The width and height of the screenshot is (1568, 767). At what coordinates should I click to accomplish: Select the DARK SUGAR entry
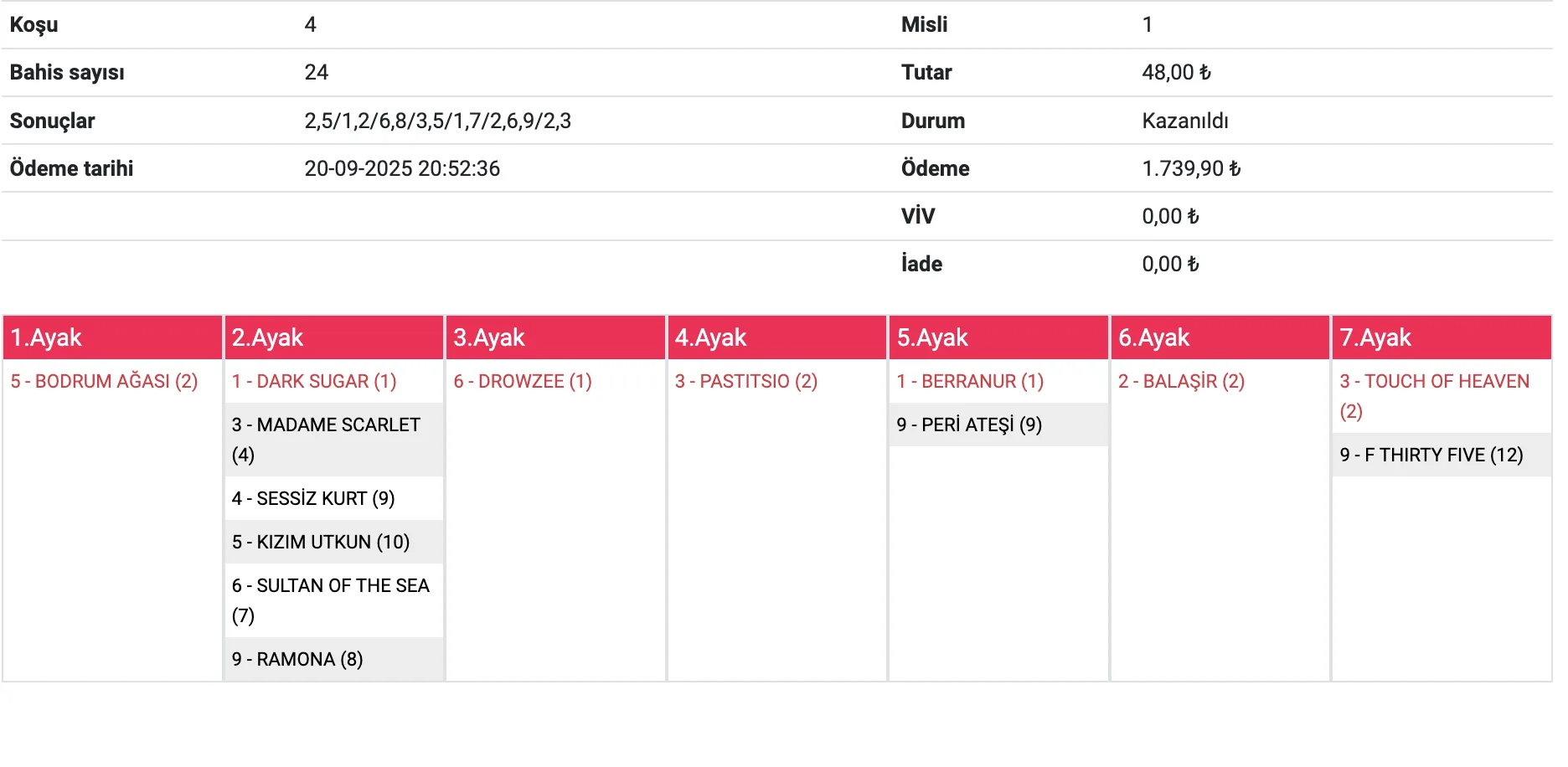pyautogui.click(x=314, y=382)
